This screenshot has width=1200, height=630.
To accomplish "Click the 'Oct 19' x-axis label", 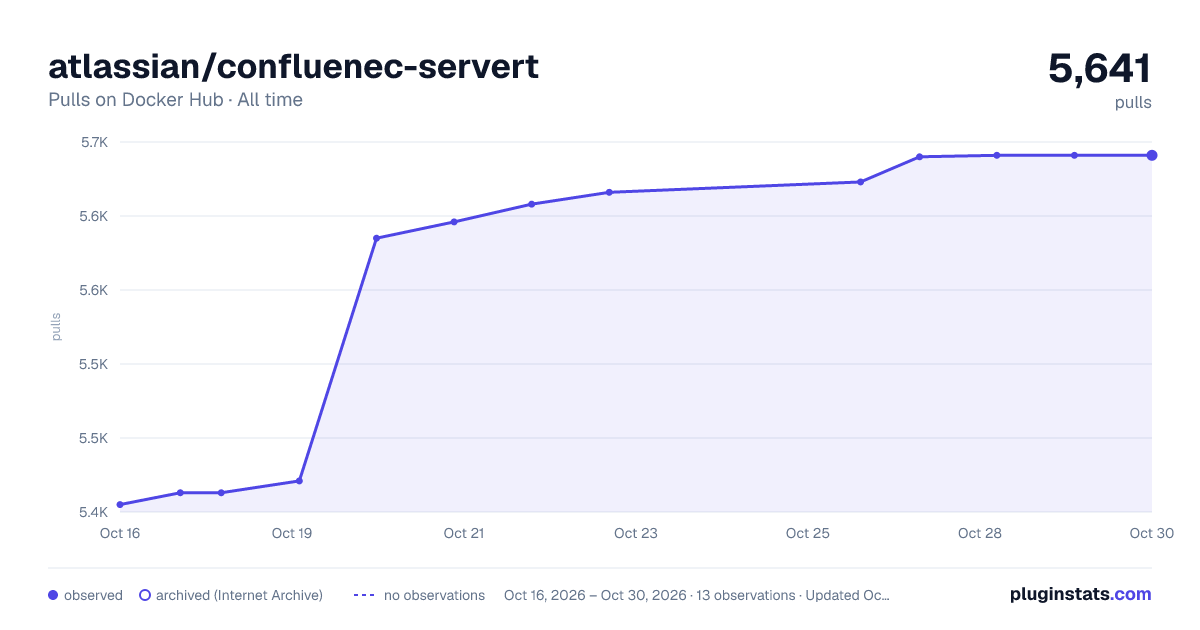I will pos(292,533).
